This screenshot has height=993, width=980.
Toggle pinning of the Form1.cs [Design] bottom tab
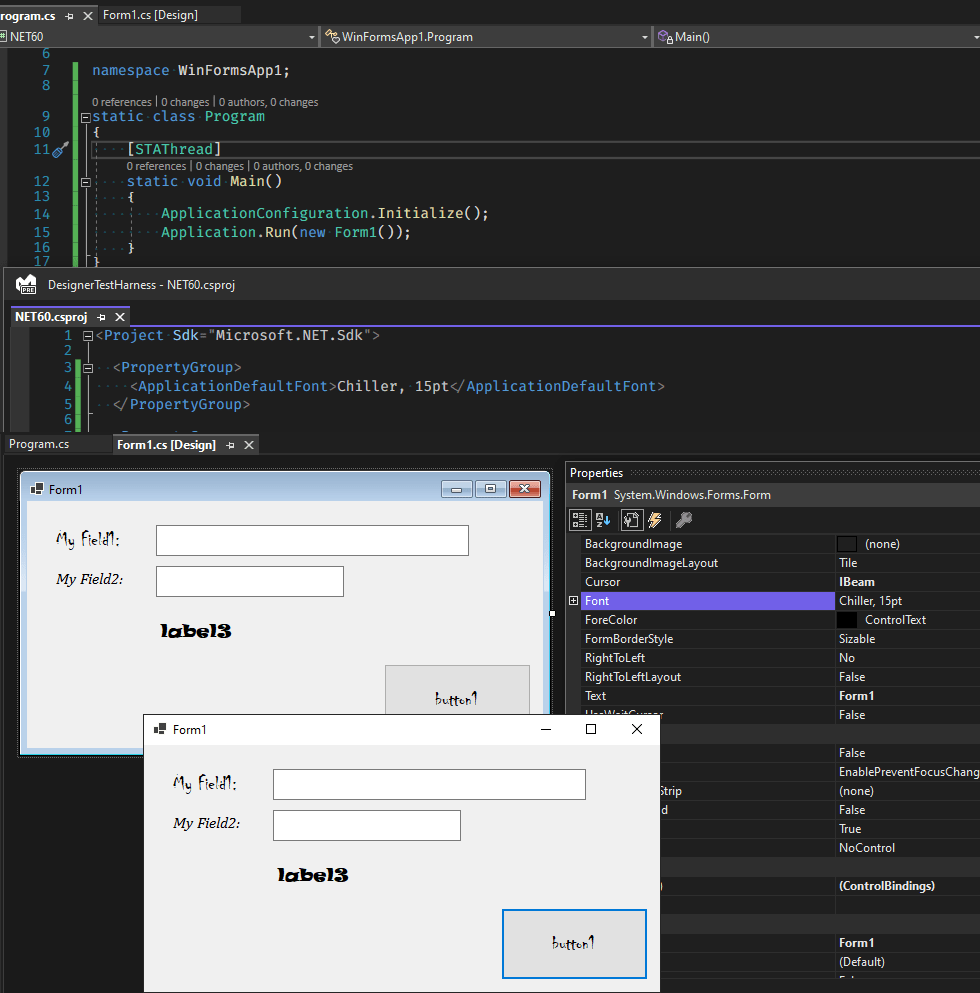[230, 444]
